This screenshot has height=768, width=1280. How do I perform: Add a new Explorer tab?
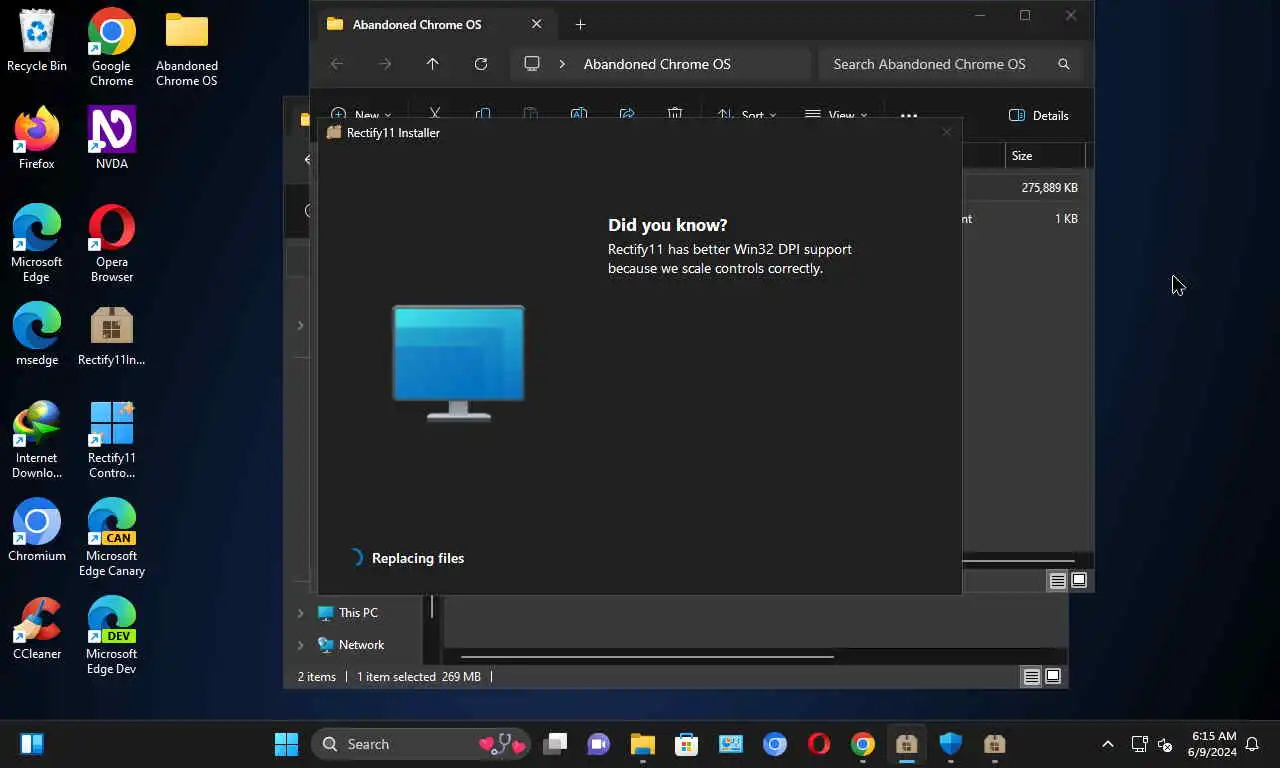(580, 25)
